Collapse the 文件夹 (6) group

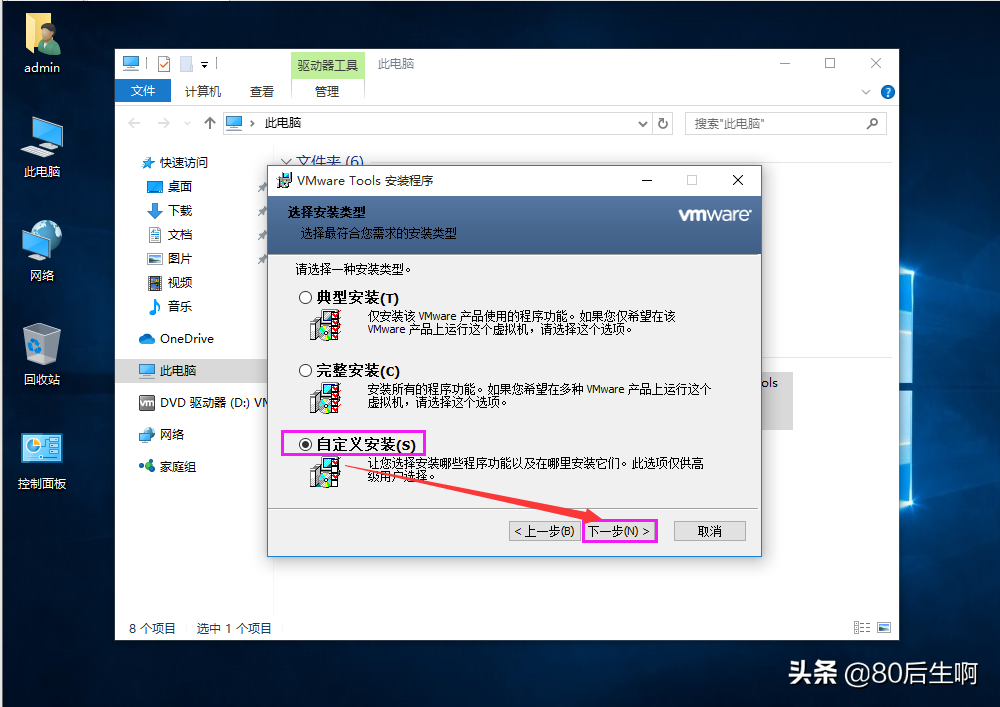tap(286, 161)
